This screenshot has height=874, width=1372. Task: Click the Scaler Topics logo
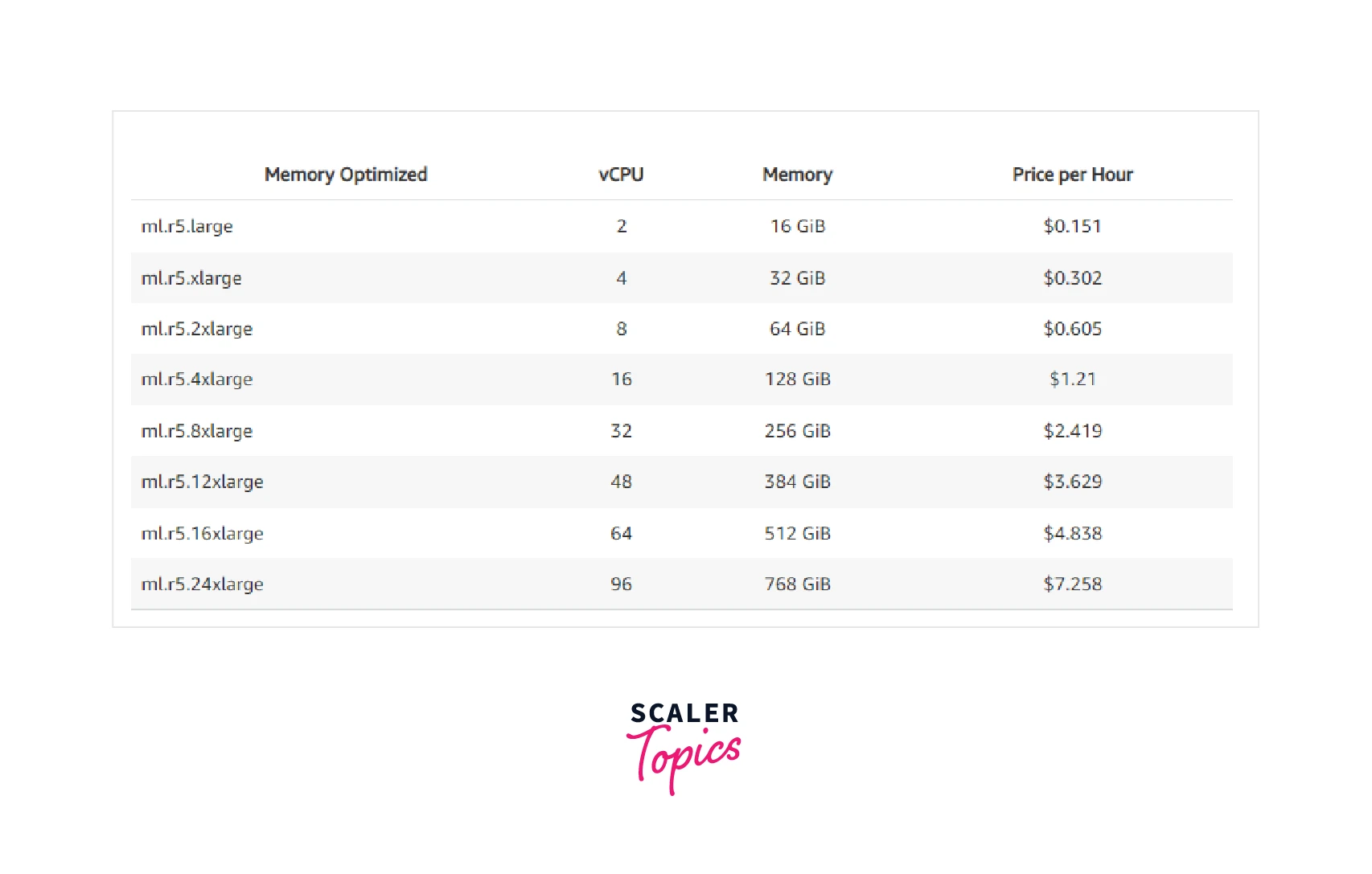(684, 746)
